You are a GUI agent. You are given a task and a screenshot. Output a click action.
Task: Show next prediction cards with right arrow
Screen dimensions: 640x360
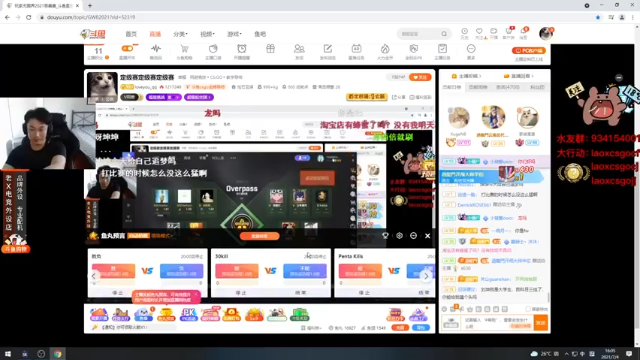pos(426,276)
